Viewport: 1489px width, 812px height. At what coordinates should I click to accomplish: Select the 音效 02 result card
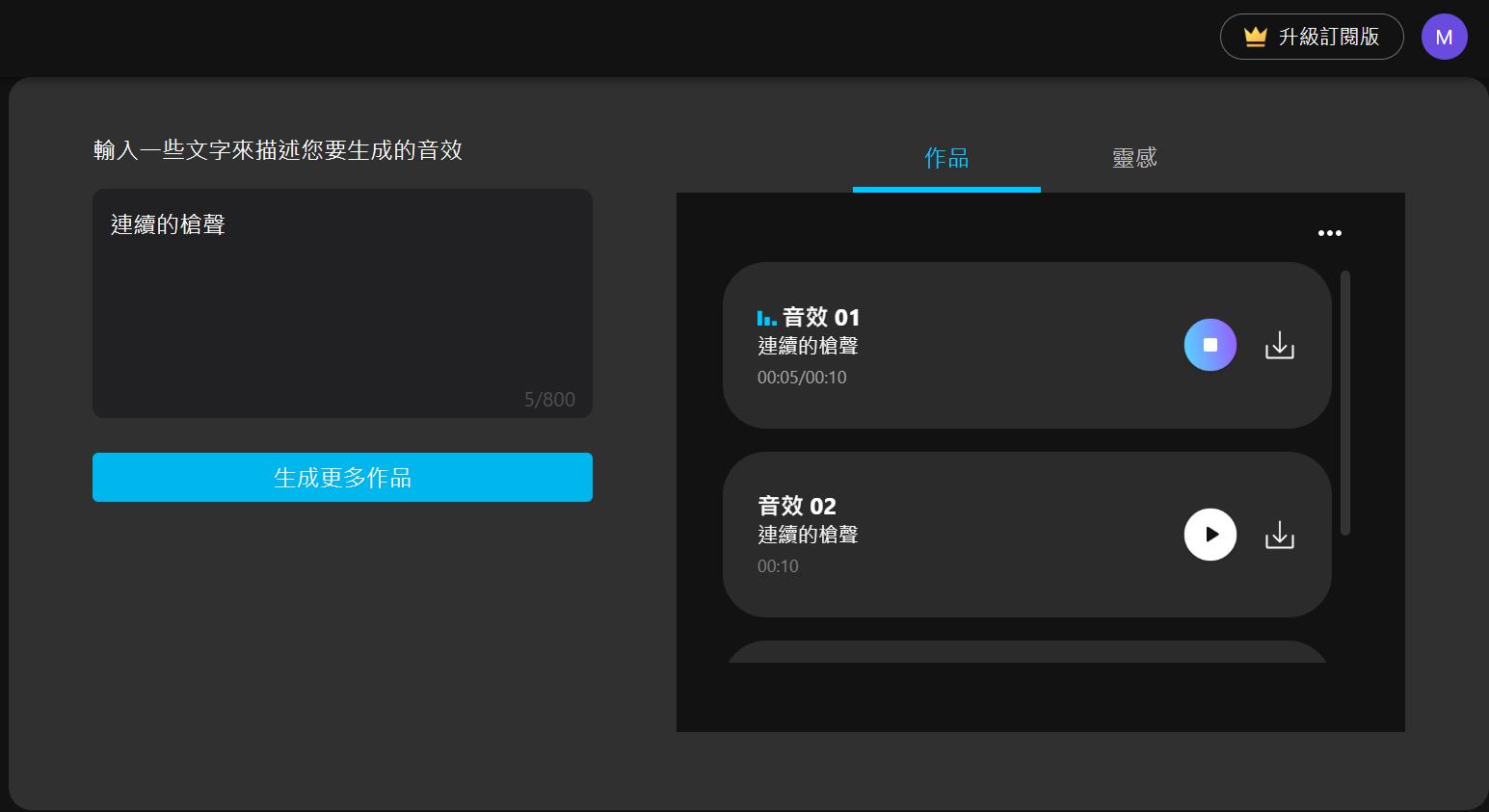click(964, 534)
